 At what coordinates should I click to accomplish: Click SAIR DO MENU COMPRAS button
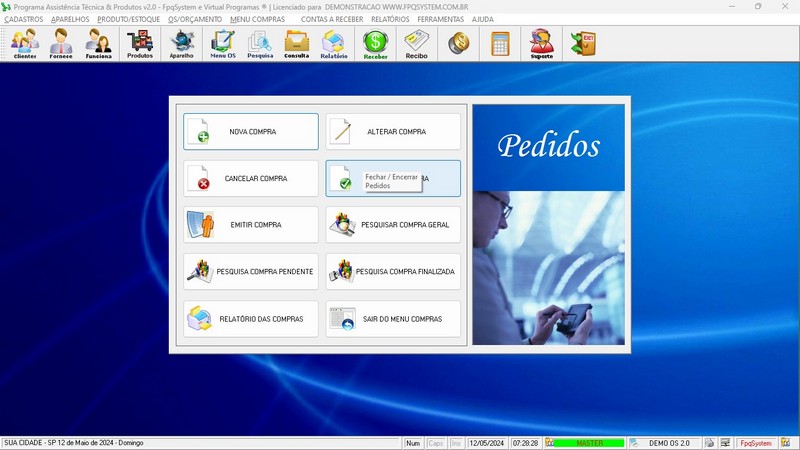click(x=393, y=319)
